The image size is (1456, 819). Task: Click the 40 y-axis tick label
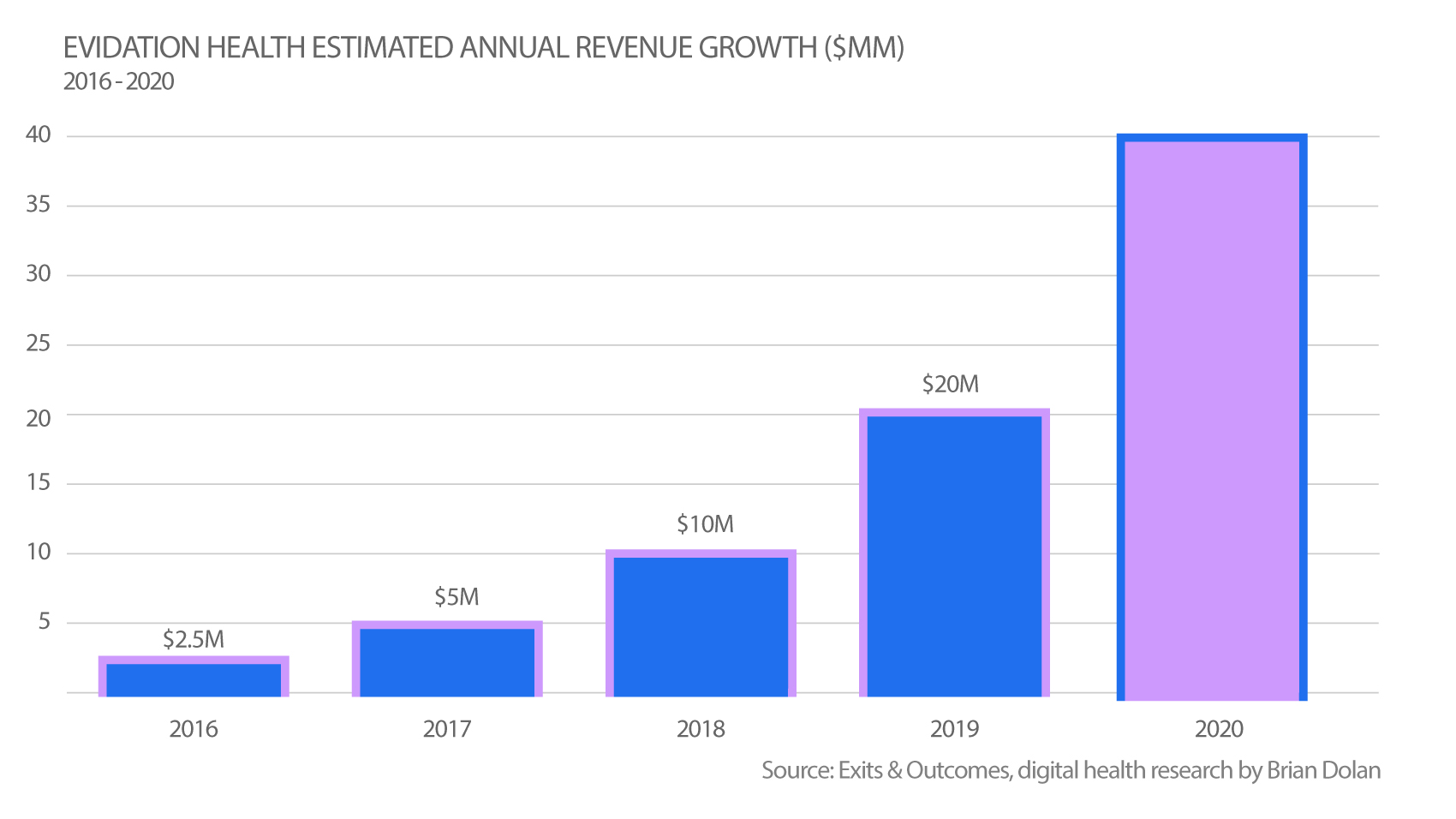click(39, 135)
